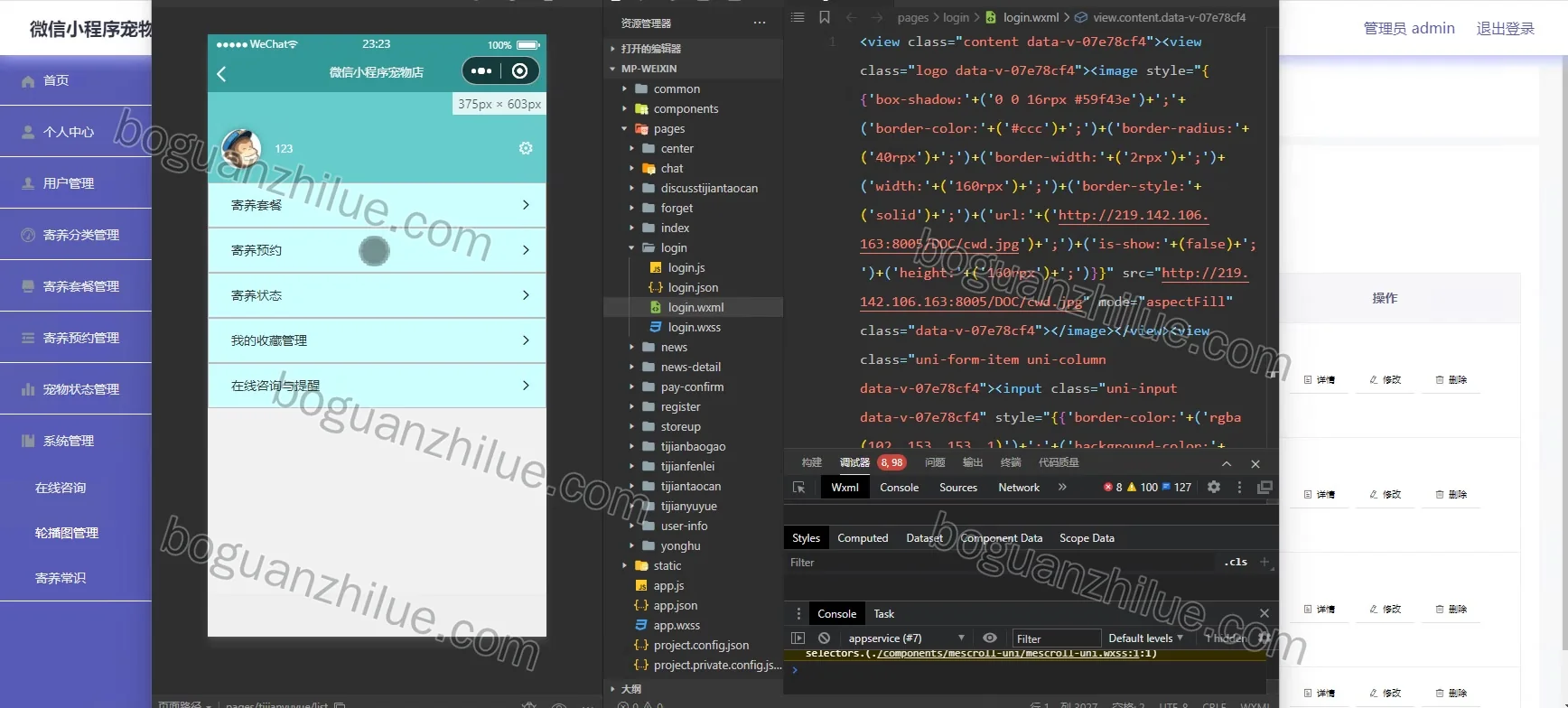Open the debugger settings gear
Viewport: 1568px width, 708px height.
pos(1214,487)
